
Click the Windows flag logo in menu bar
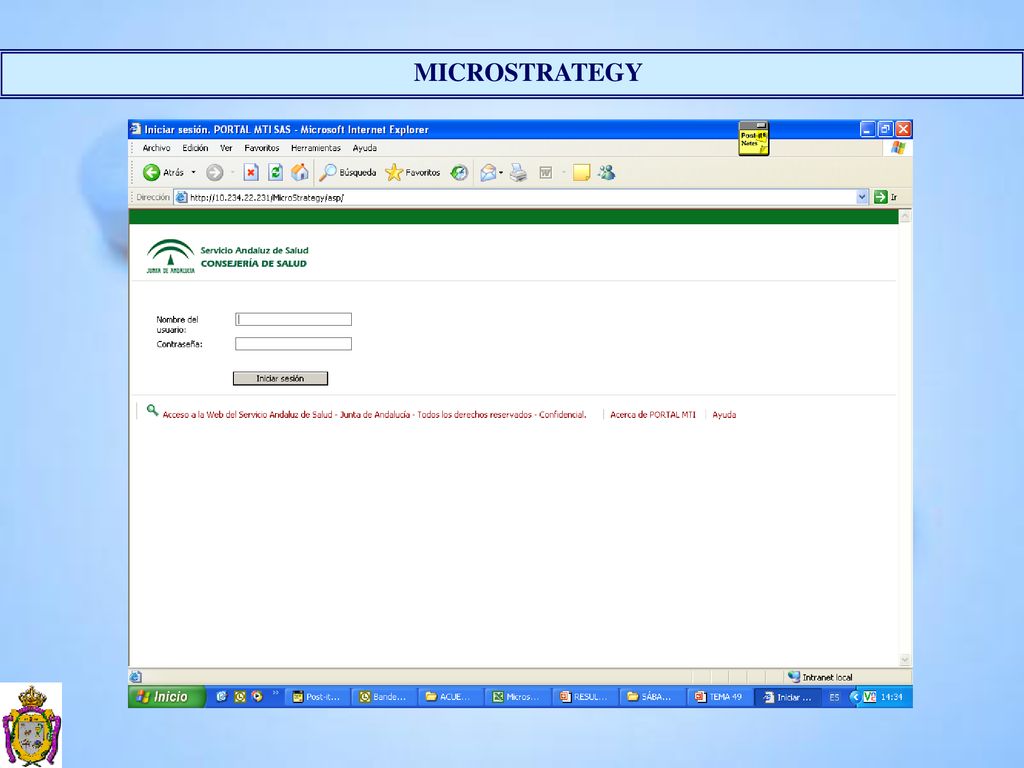coord(898,148)
